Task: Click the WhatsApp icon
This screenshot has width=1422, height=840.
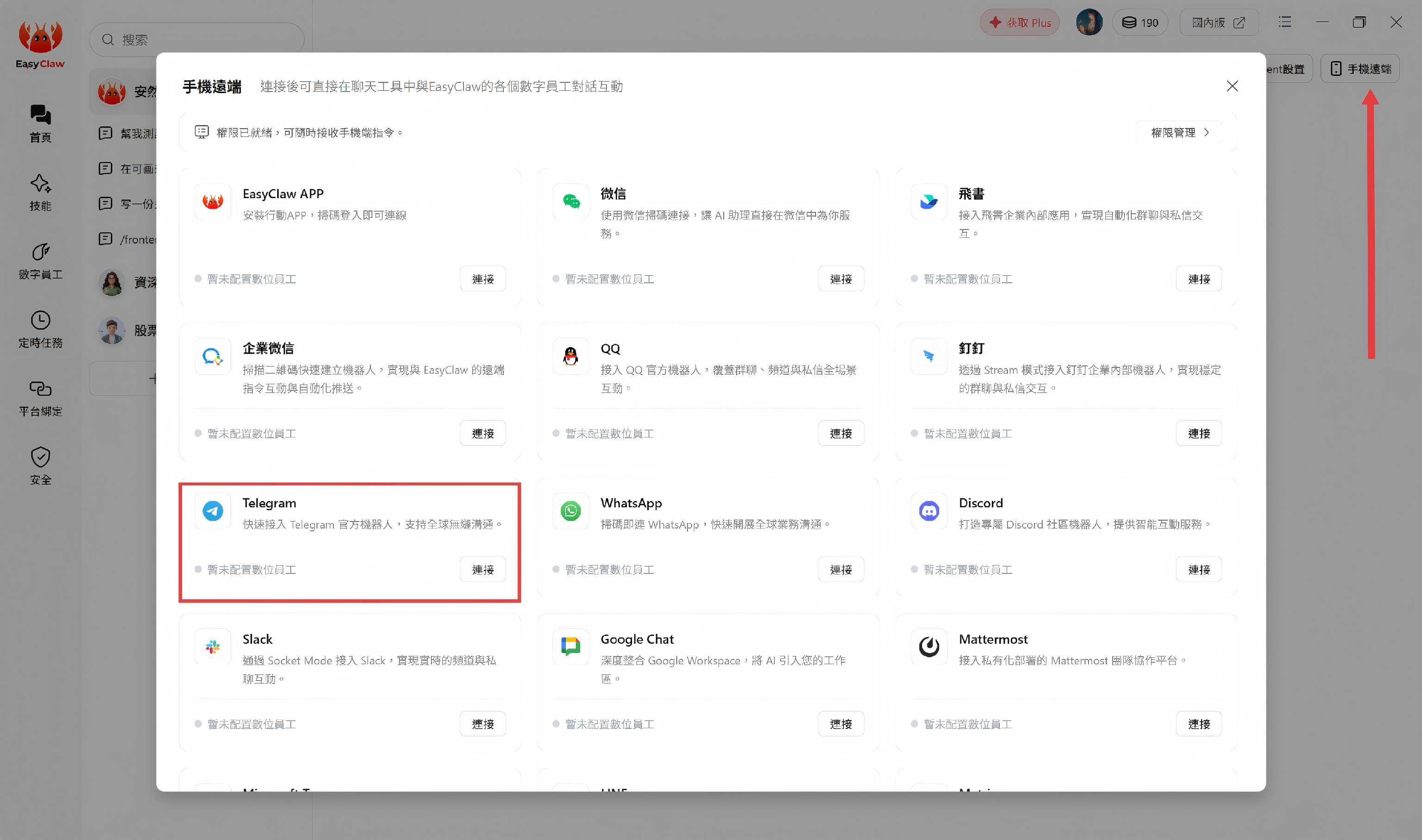Action: [571, 510]
